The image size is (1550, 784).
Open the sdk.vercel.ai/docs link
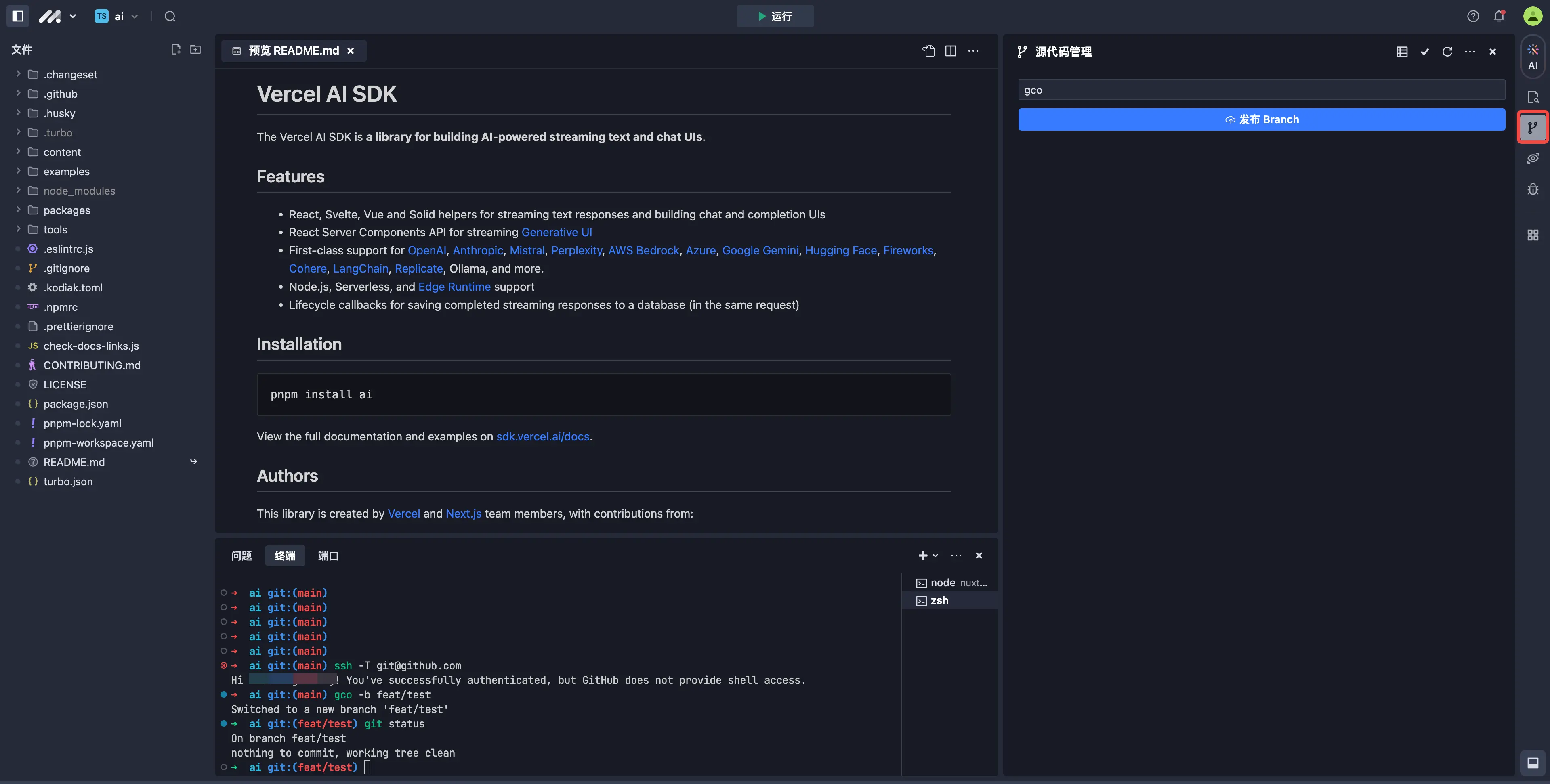(x=543, y=436)
